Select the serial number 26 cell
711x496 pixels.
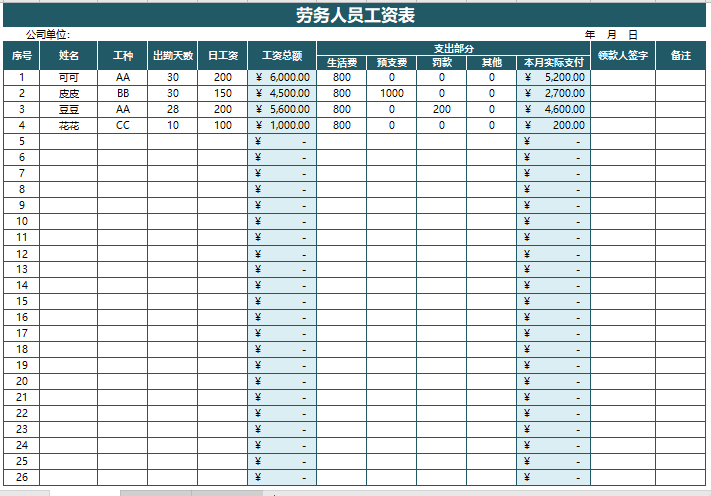(22, 477)
